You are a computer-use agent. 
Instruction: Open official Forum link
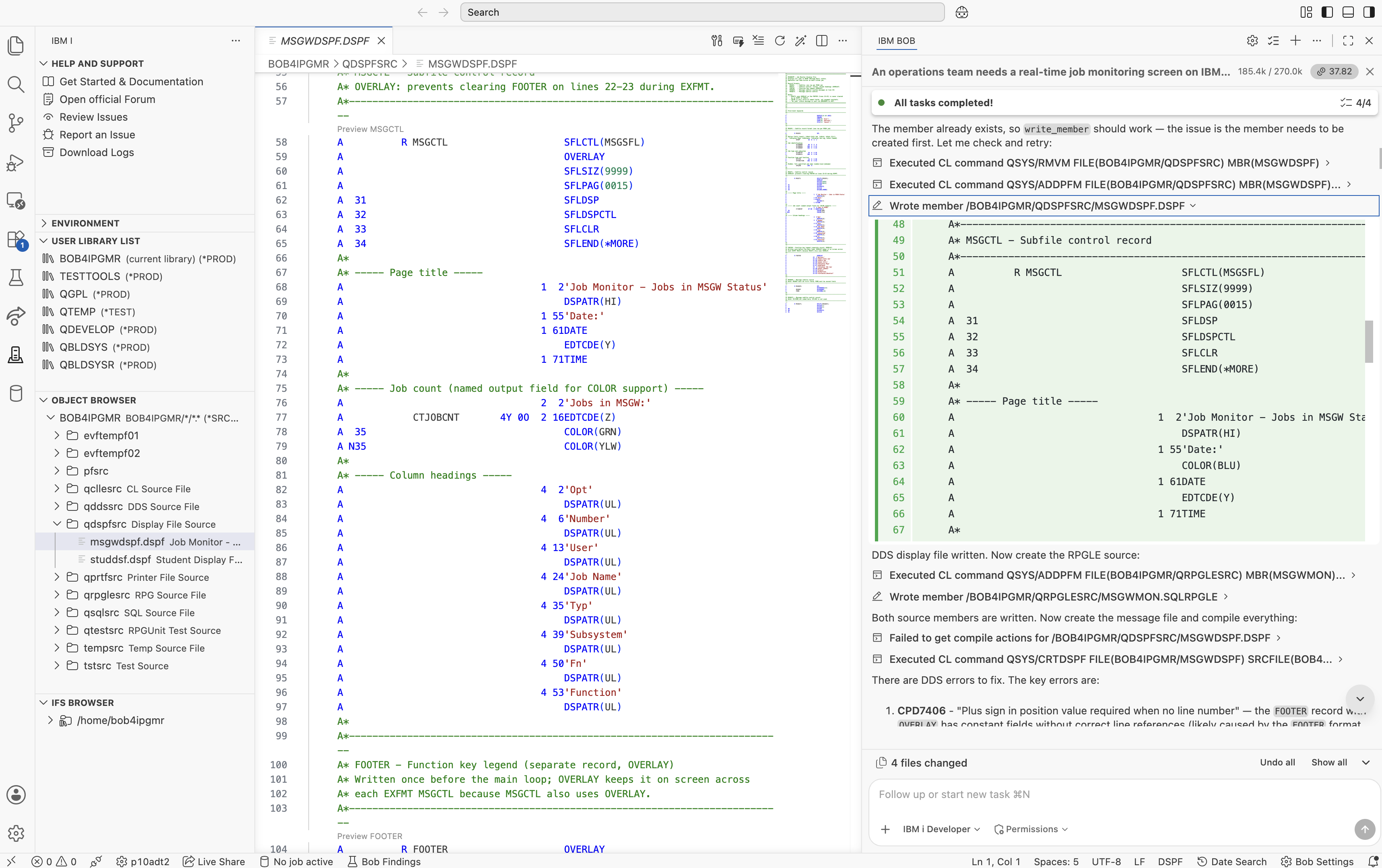click(107, 99)
